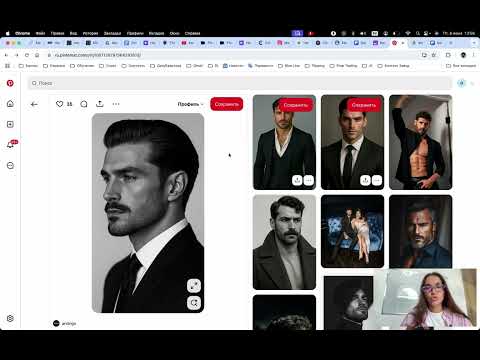Launch visual search on the main pin

[194, 303]
